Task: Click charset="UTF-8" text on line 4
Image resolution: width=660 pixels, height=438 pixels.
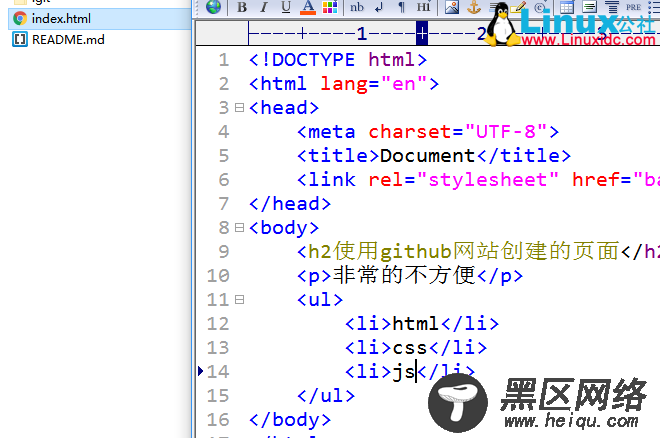Action: tap(458, 132)
